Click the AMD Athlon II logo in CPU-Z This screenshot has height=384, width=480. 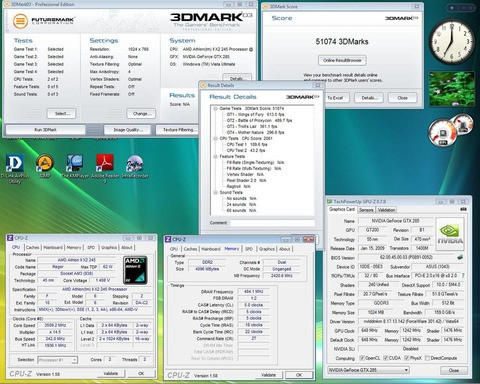pos(135,270)
